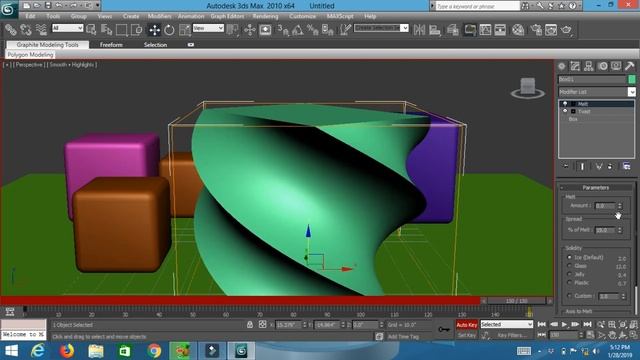Screen dimensions: 640x360
Task: Collapse the Parameters rollout
Action: coord(596,187)
